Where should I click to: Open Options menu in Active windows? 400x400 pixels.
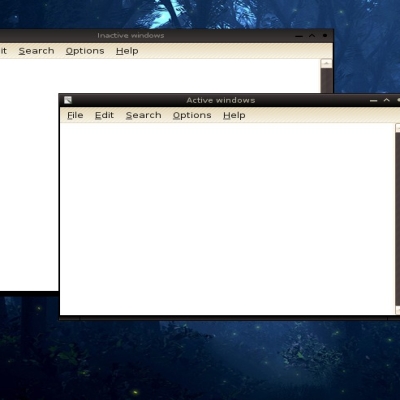click(x=192, y=115)
